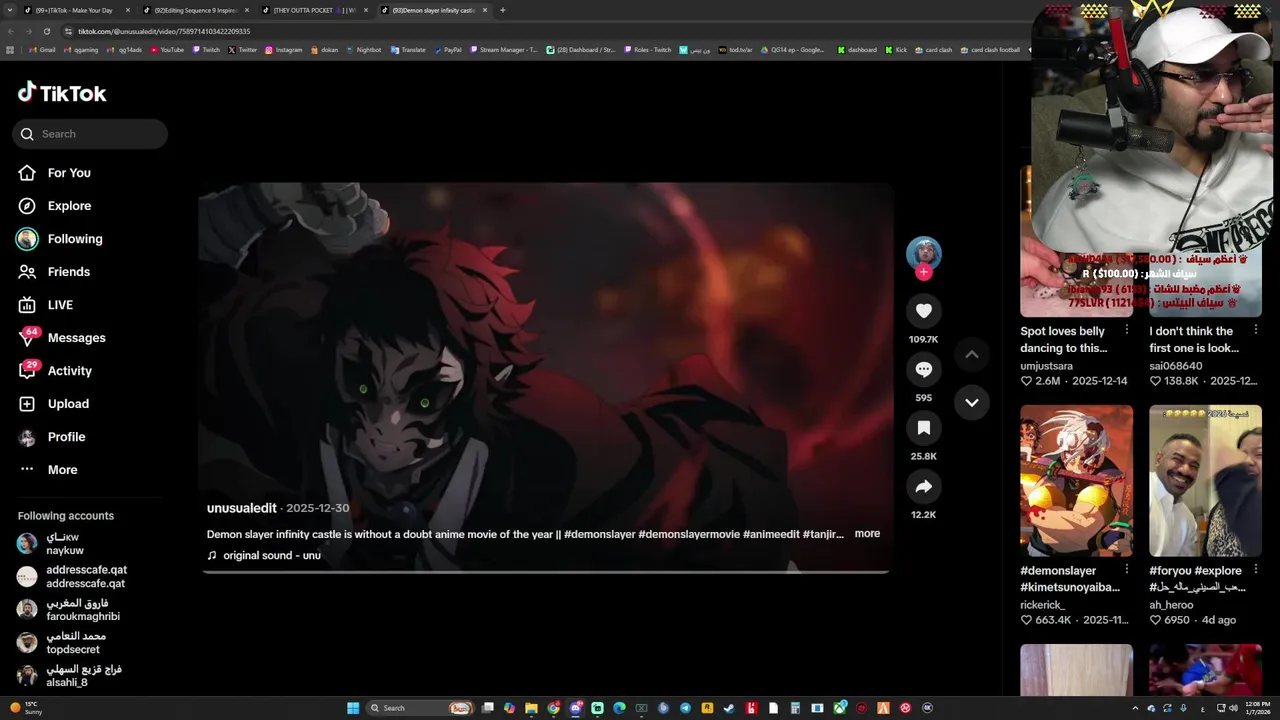Open the unusualedit username link
The width and height of the screenshot is (1280, 720).
pyautogui.click(x=241, y=508)
